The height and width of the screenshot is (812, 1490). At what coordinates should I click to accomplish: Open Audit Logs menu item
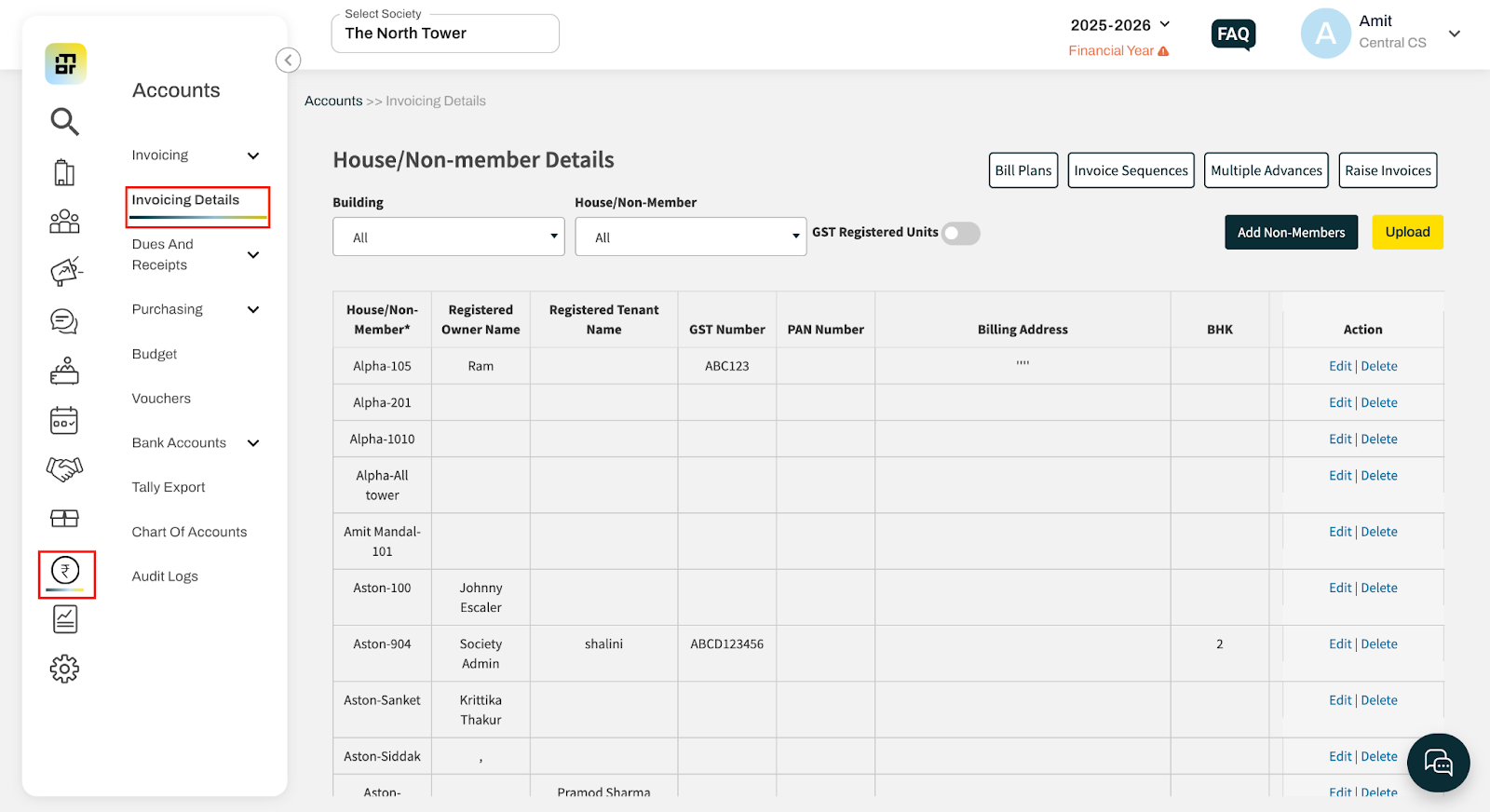point(165,576)
